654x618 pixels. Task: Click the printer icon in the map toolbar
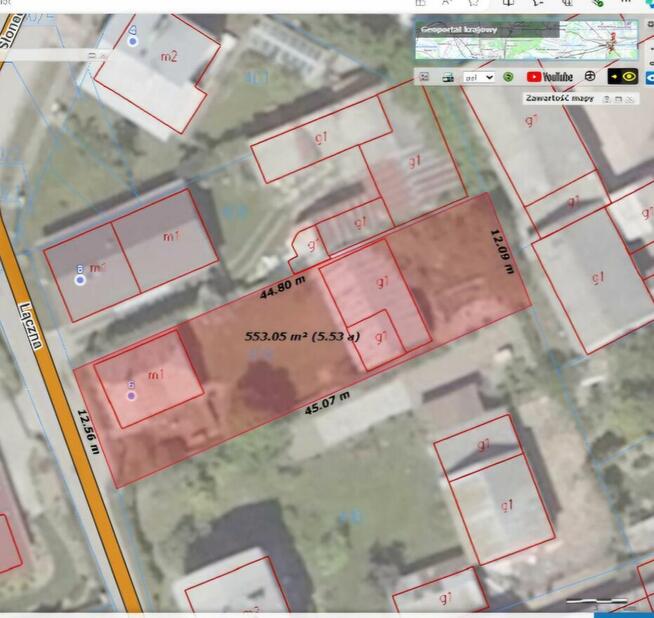pyautogui.click(x=447, y=76)
